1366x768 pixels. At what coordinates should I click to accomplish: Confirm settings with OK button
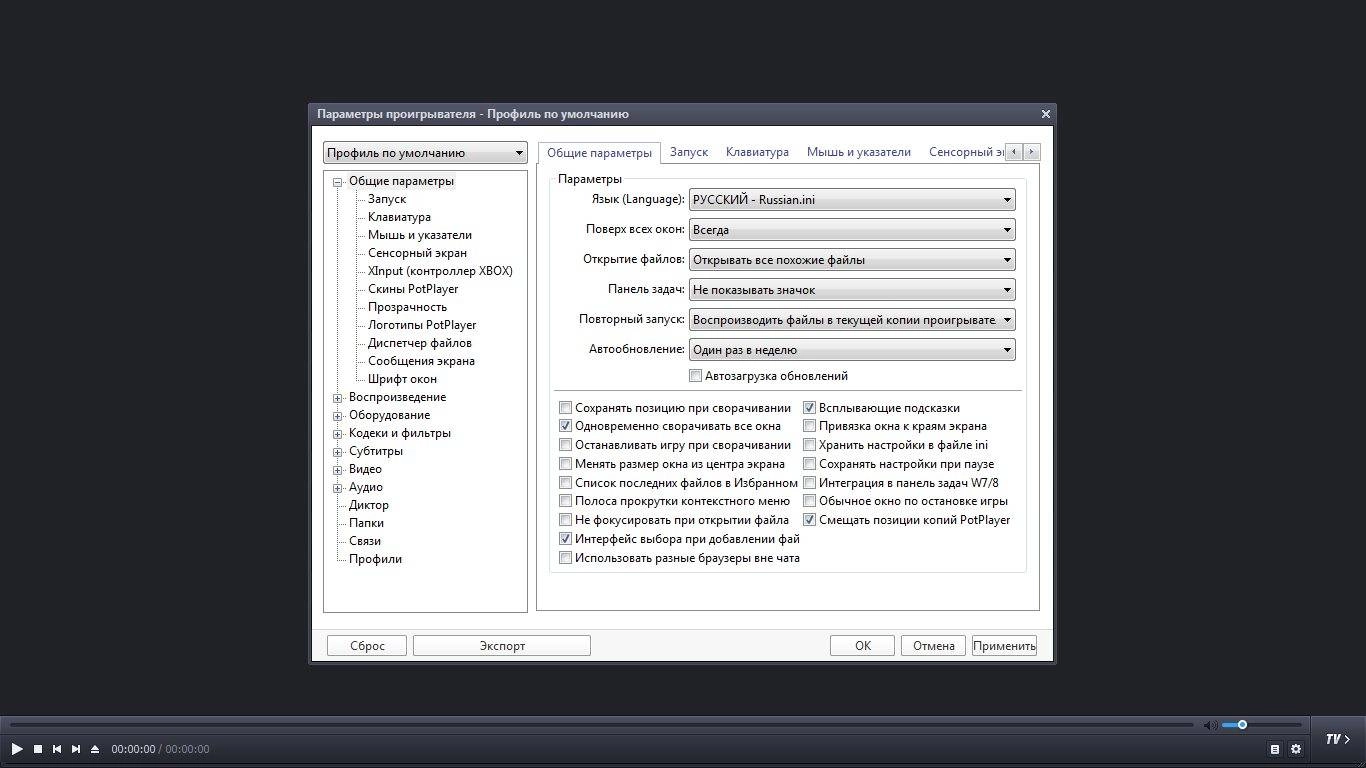pyautogui.click(x=863, y=646)
